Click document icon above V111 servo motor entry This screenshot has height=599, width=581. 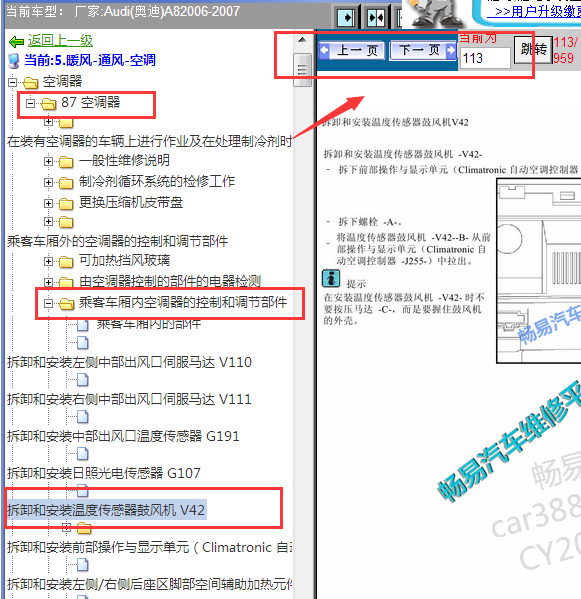(83, 380)
